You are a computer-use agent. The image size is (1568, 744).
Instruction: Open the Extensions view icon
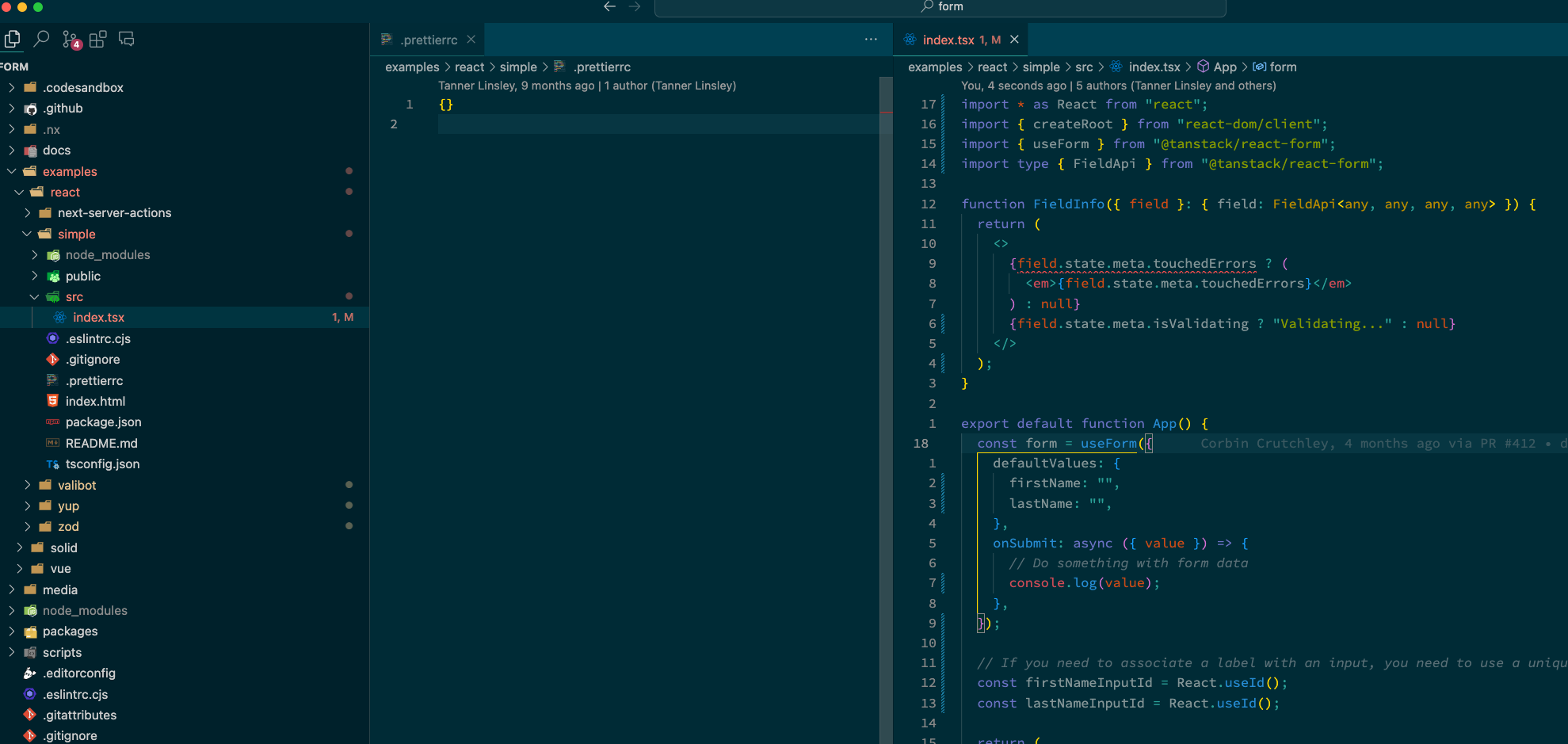click(x=98, y=39)
